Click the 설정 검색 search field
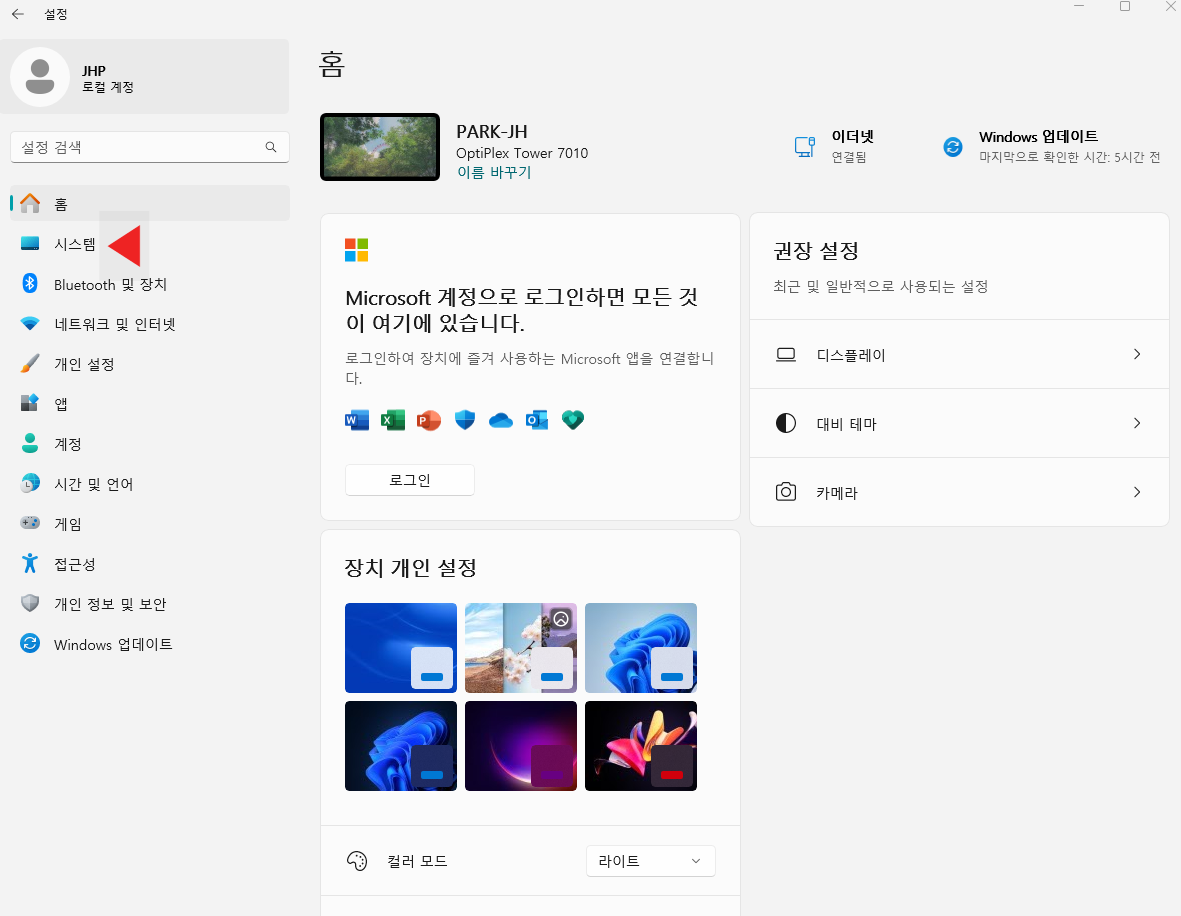This screenshot has width=1181, height=916. pos(150,147)
